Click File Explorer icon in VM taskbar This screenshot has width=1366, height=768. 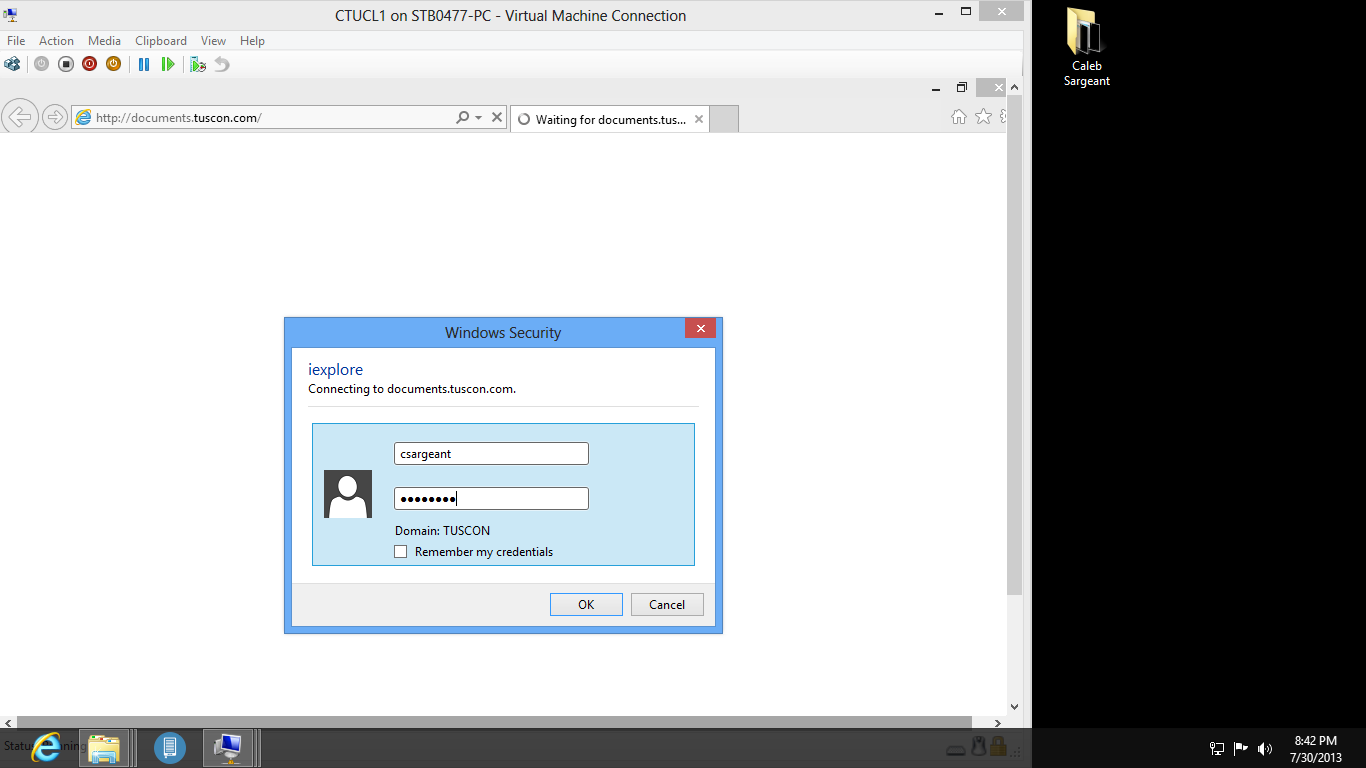click(104, 747)
